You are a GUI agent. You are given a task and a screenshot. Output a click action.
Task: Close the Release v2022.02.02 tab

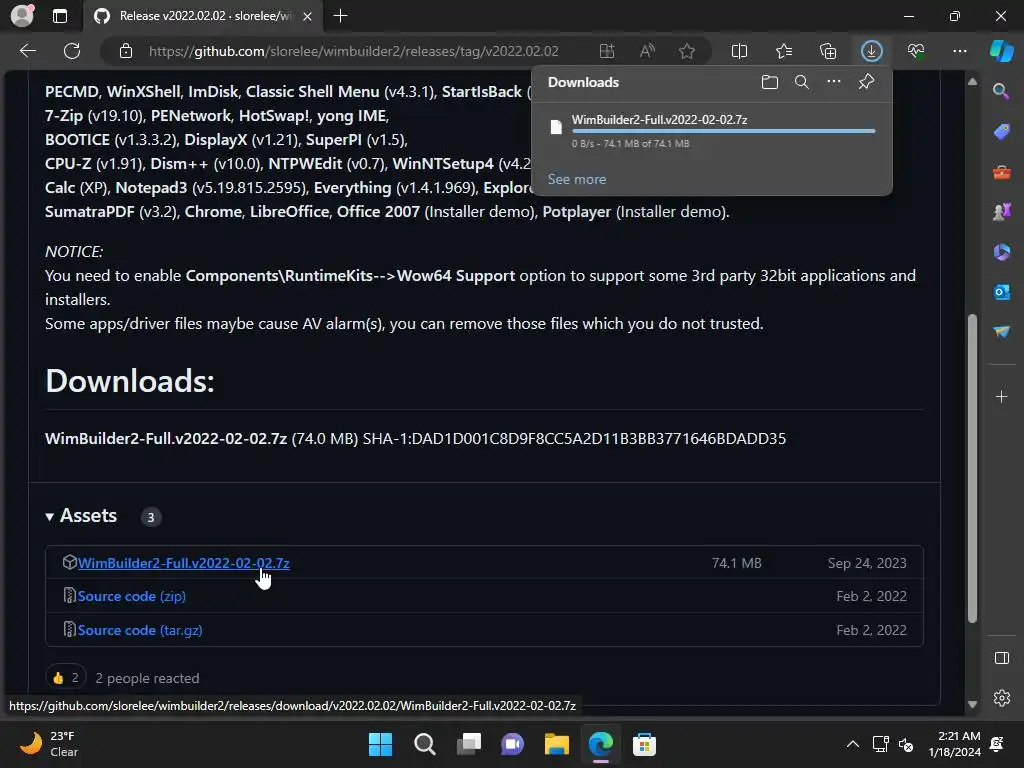point(307,16)
